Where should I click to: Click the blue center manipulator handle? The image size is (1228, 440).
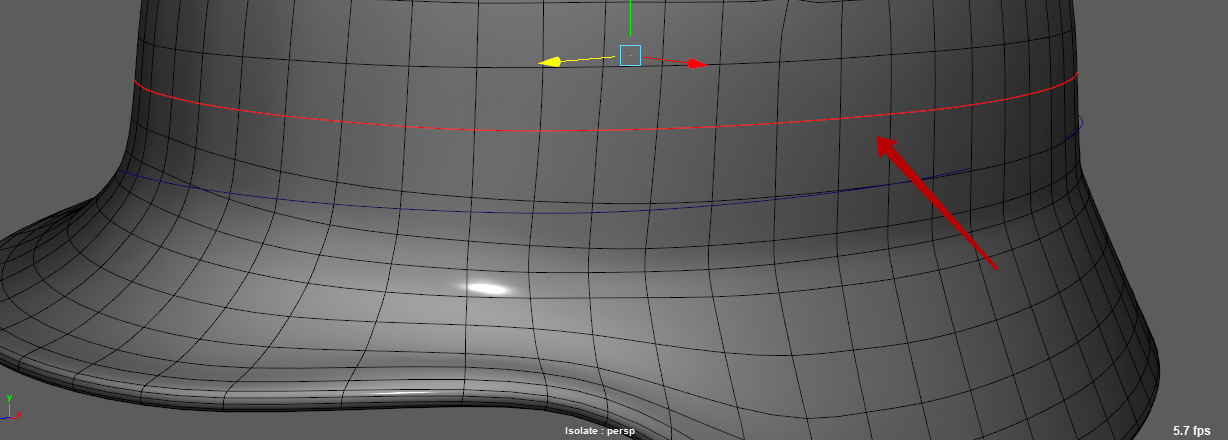point(630,55)
